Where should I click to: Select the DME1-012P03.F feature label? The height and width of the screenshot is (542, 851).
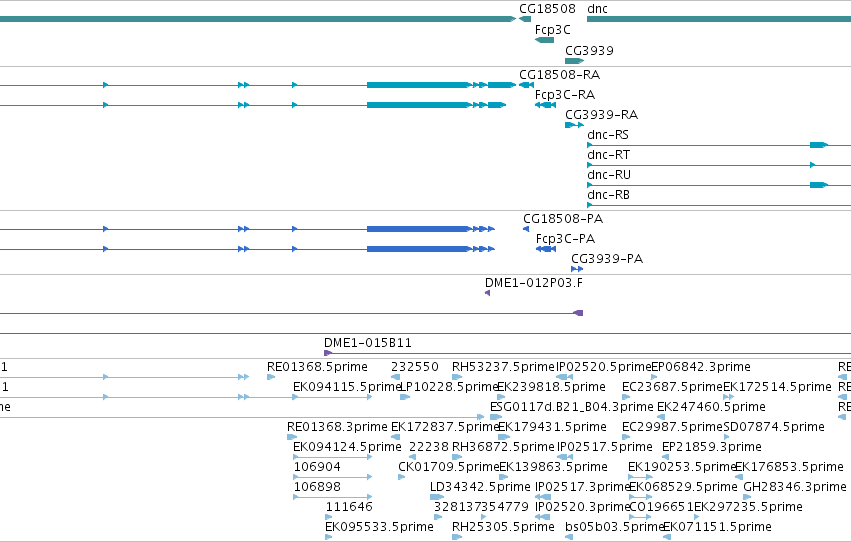[534, 283]
